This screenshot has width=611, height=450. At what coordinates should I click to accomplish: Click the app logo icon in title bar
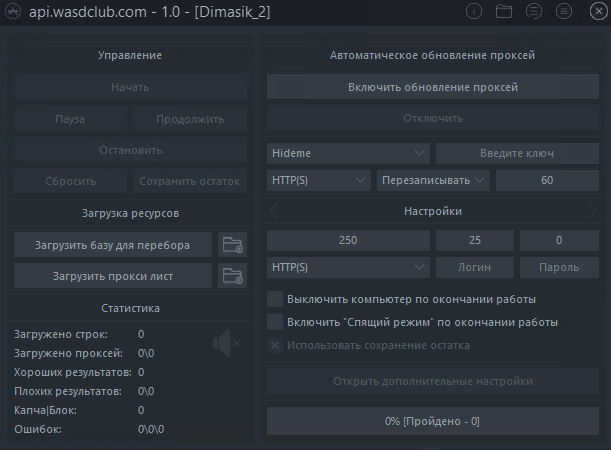(12, 12)
